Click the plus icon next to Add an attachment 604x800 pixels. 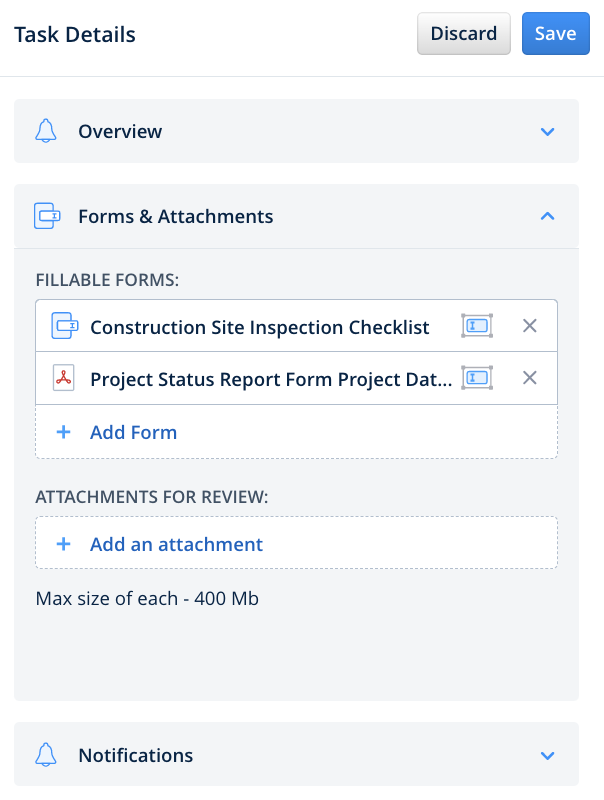tap(63, 544)
